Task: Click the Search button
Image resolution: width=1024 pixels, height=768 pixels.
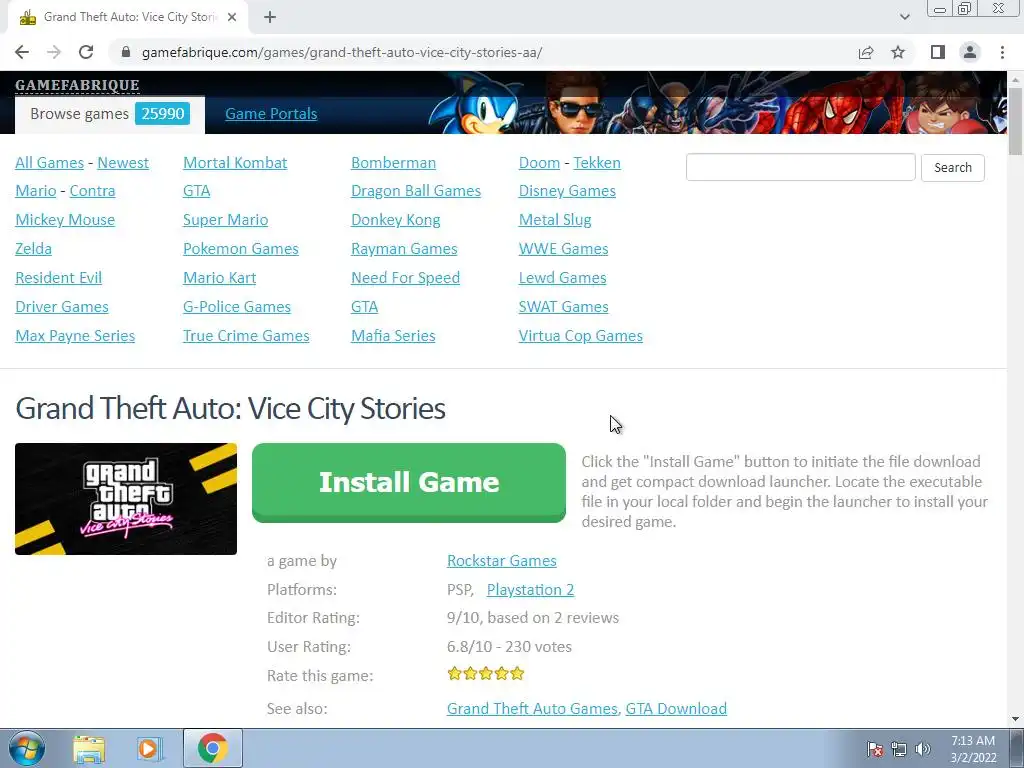Action: 953,167
